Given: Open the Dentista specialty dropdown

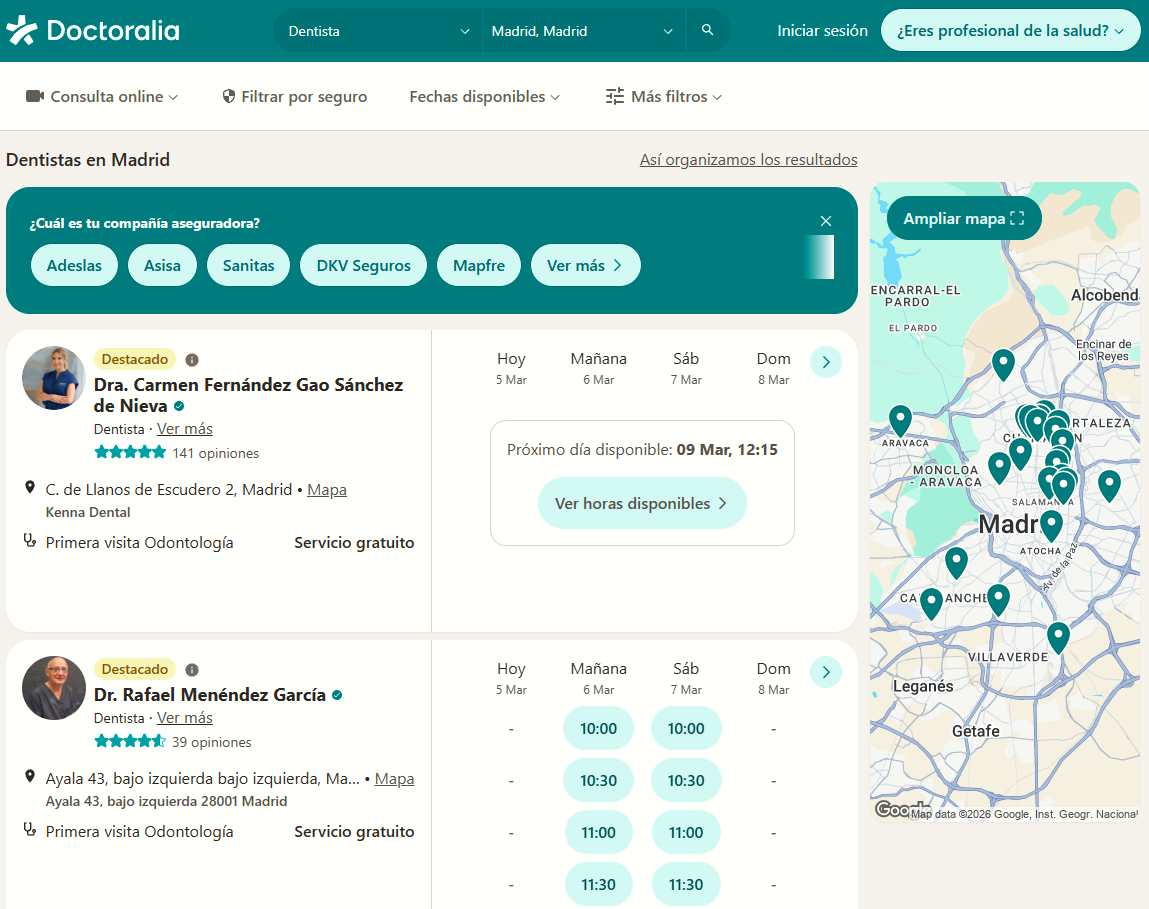Looking at the screenshot, I should pos(377,30).
